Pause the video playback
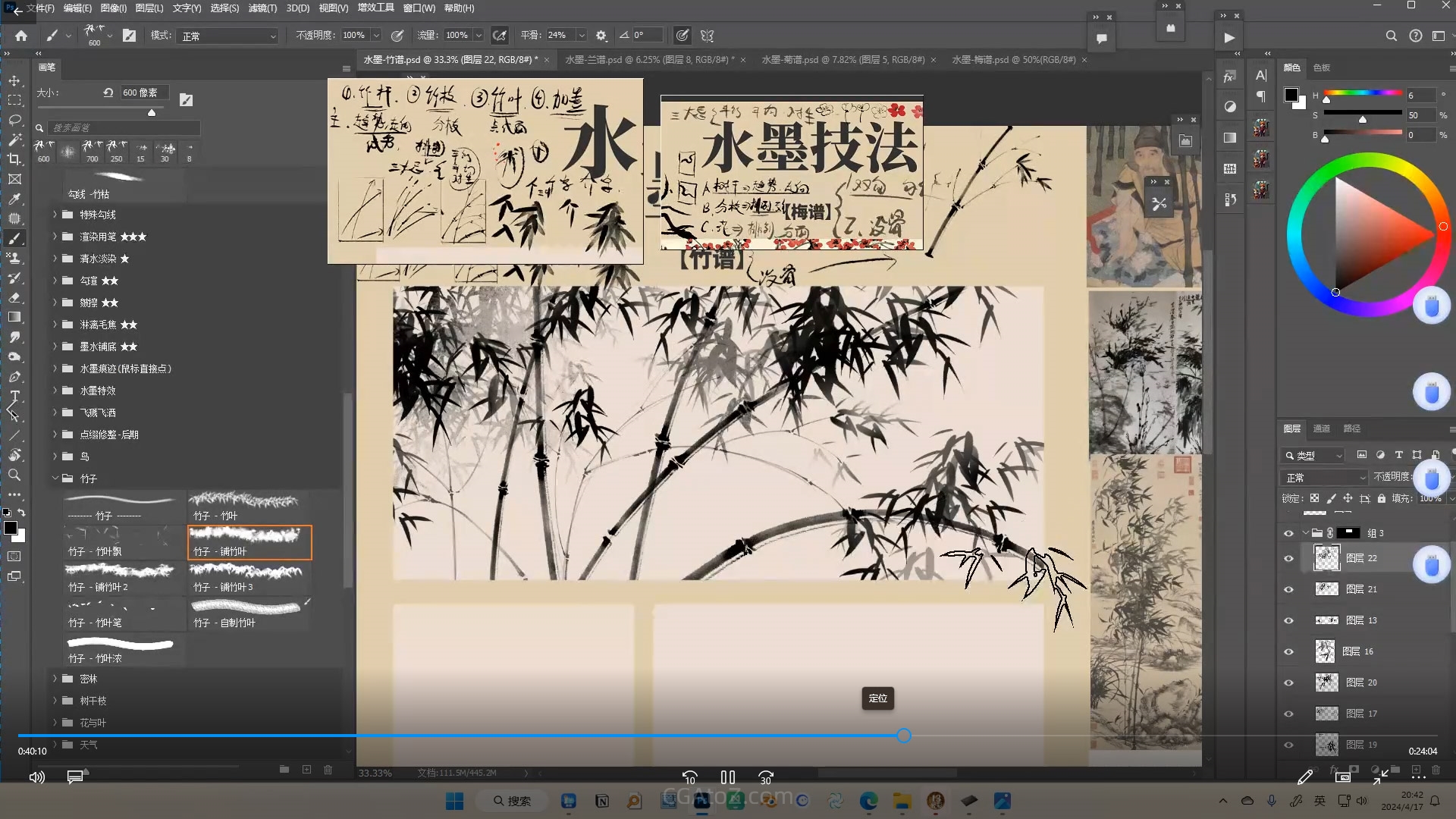 pyautogui.click(x=727, y=777)
